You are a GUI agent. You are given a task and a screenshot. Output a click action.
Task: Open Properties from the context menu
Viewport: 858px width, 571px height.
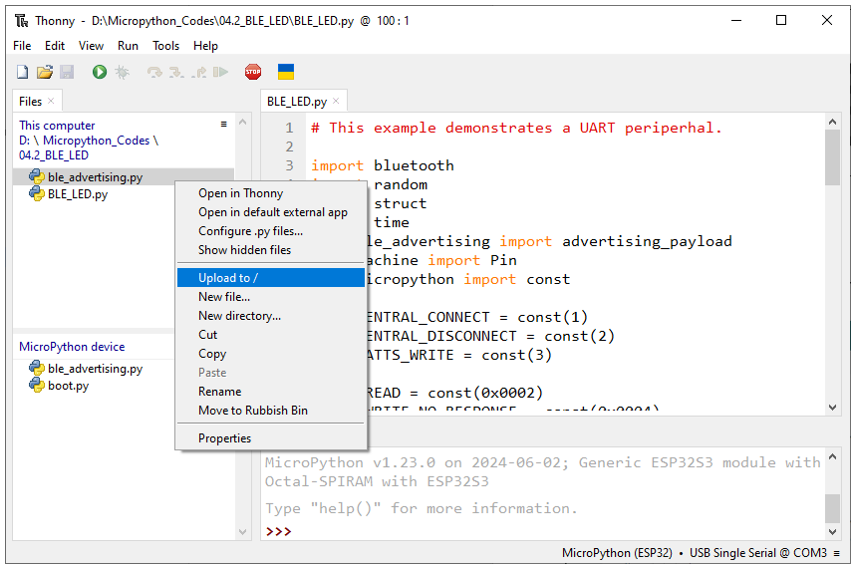tap(271, 439)
